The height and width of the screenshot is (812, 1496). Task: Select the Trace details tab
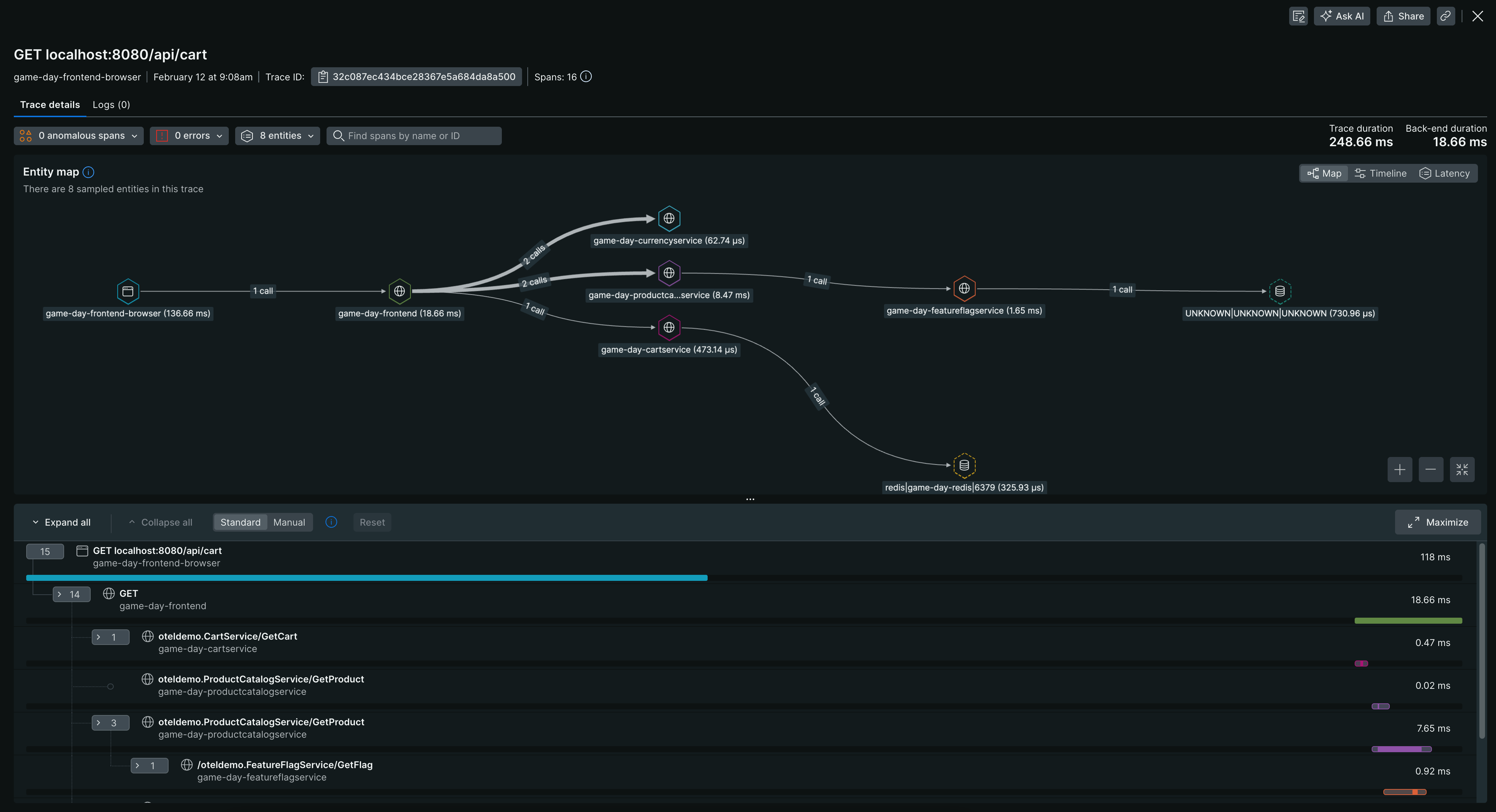50,104
